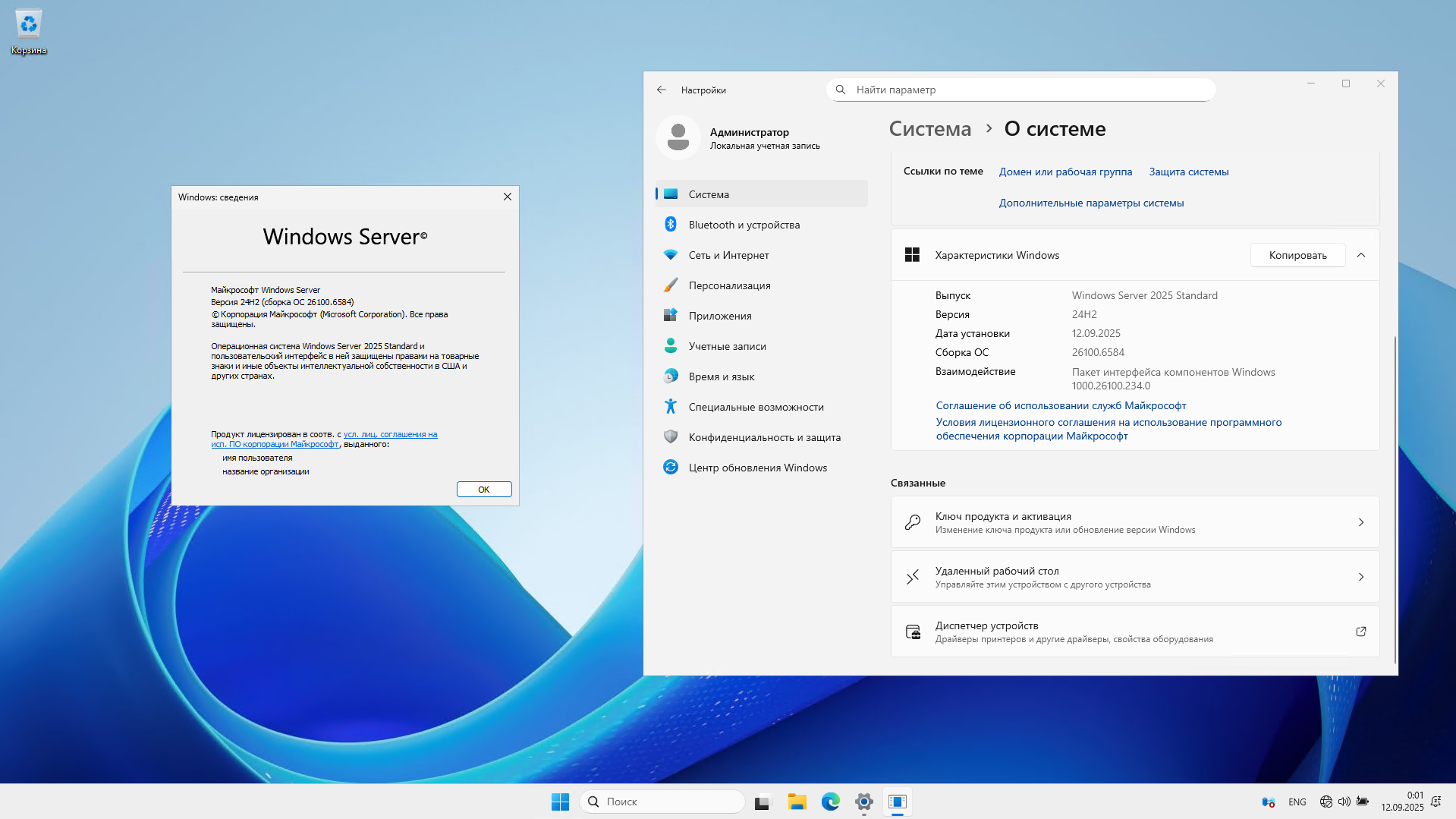Launch Microsoft Edge from the taskbar
Viewport: 1456px width, 819px height.
point(830,802)
